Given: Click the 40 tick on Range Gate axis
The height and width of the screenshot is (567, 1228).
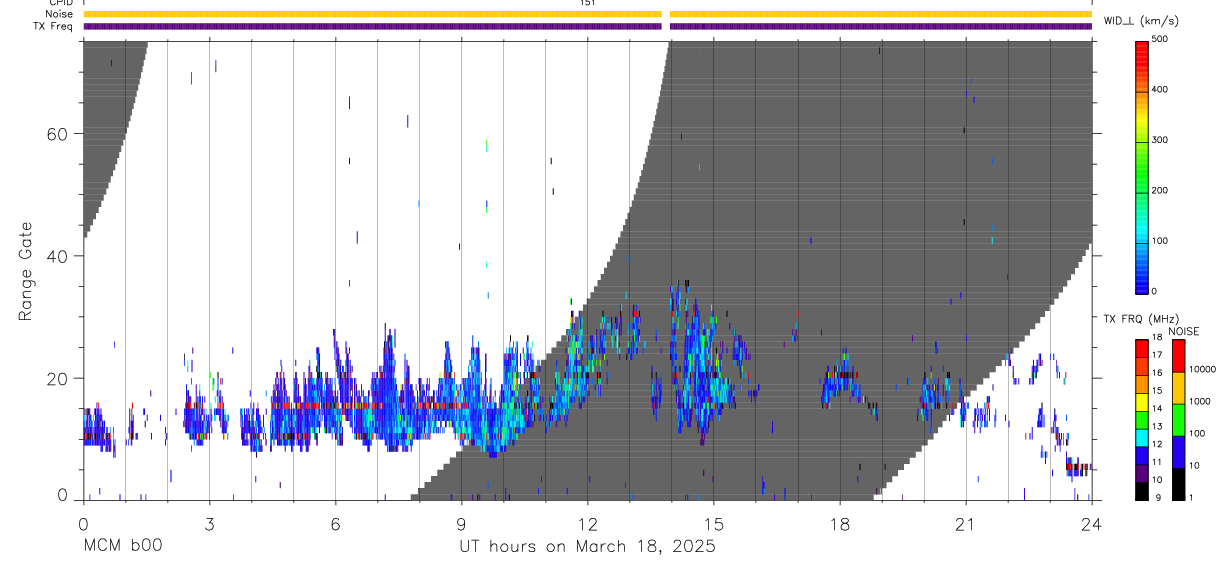Looking at the screenshot, I should coord(58,256).
